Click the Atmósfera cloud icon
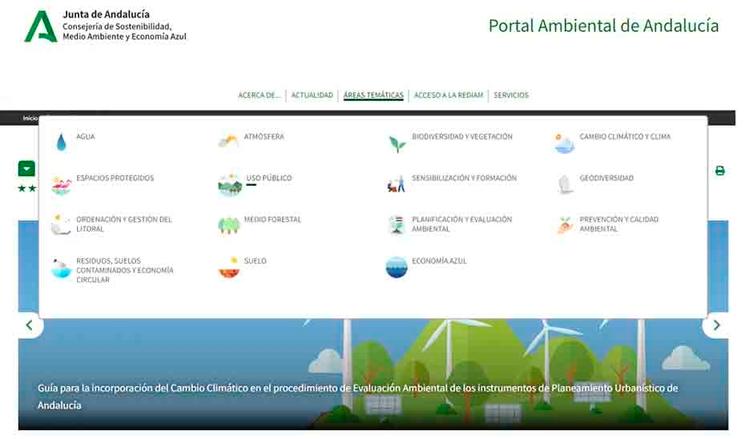Screen dimensions: 745x439 [228, 141]
